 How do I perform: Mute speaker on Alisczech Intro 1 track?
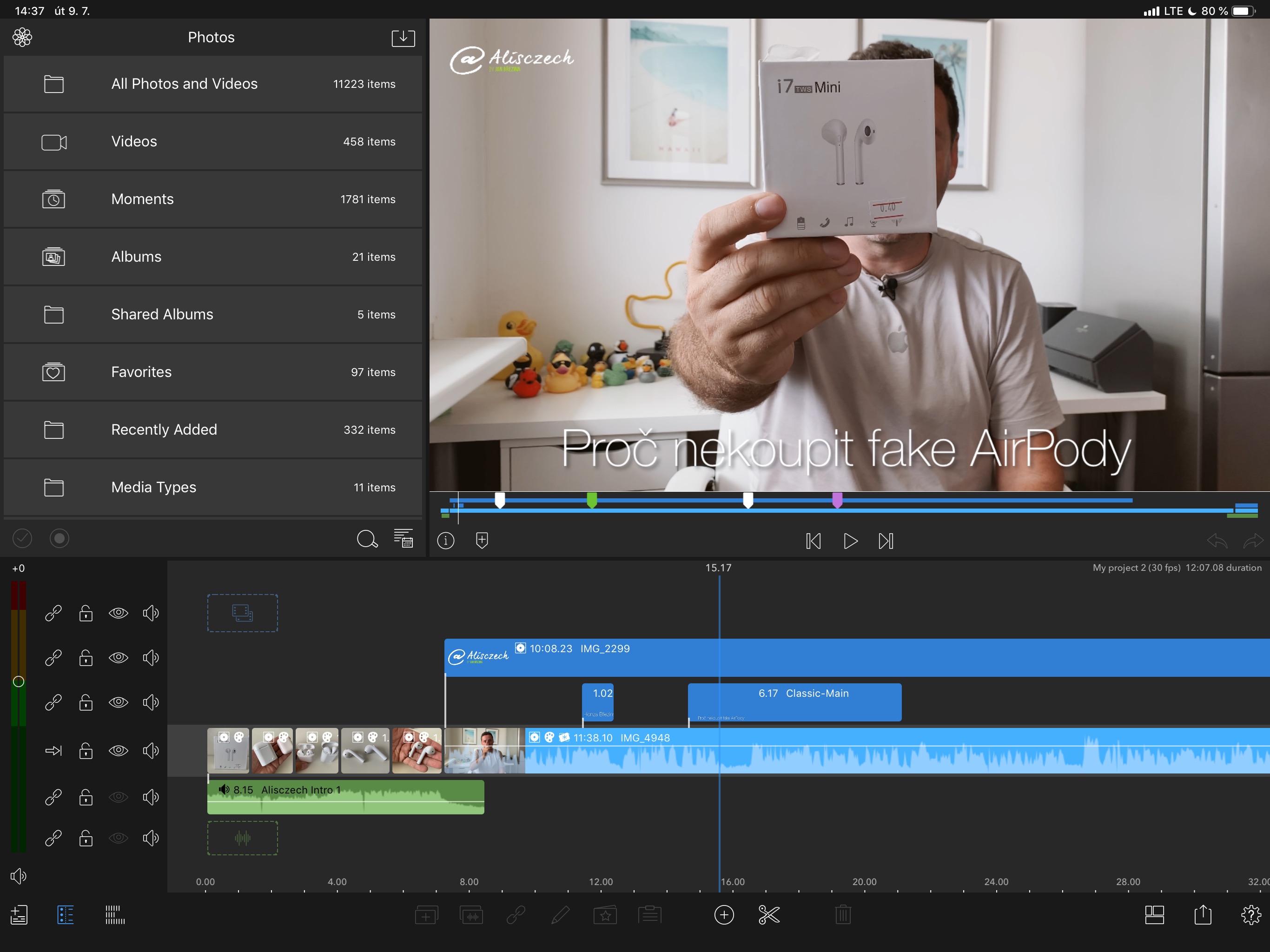coord(151,797)
